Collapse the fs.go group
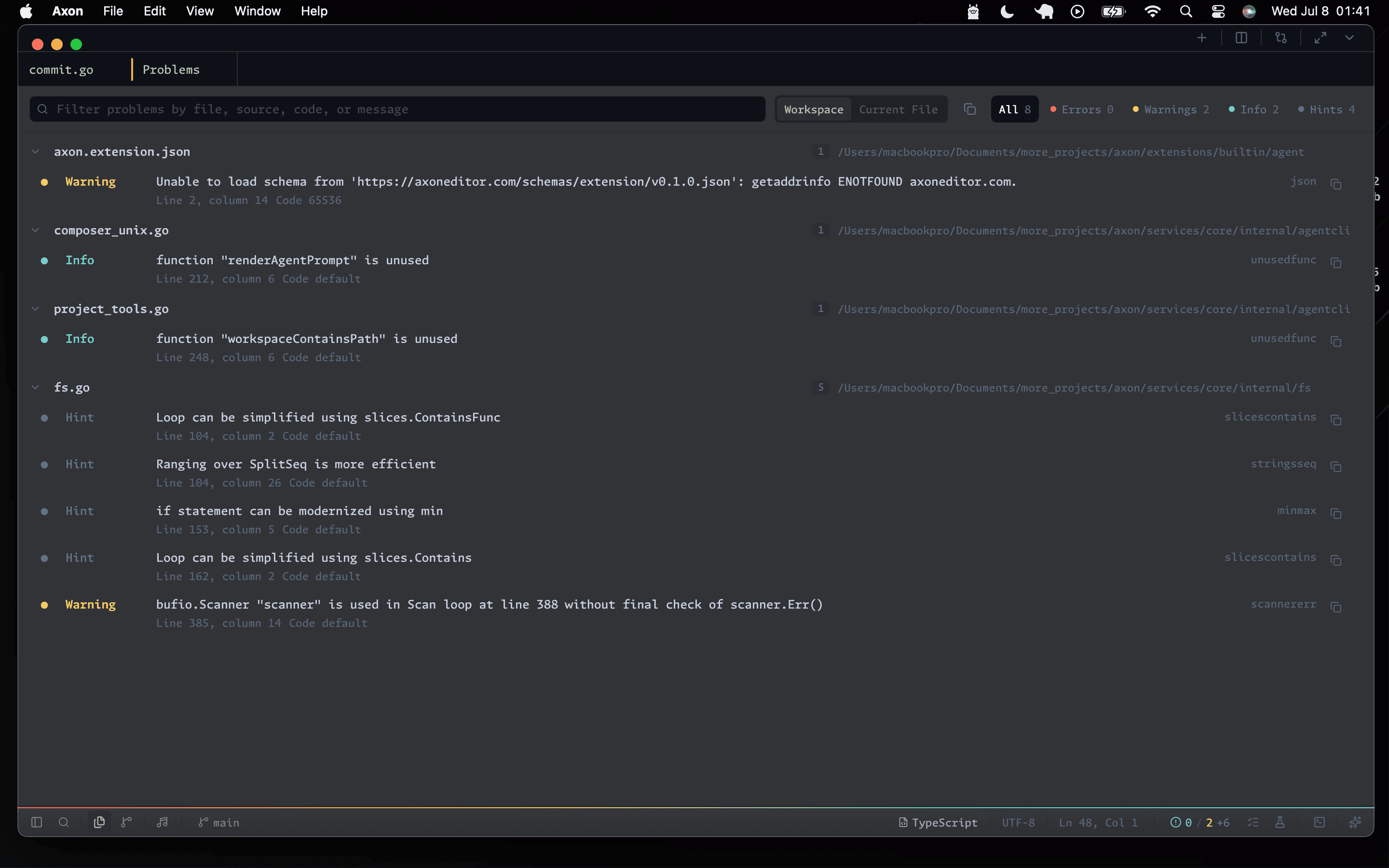The image size is (1389, 868). pos(36,388)
